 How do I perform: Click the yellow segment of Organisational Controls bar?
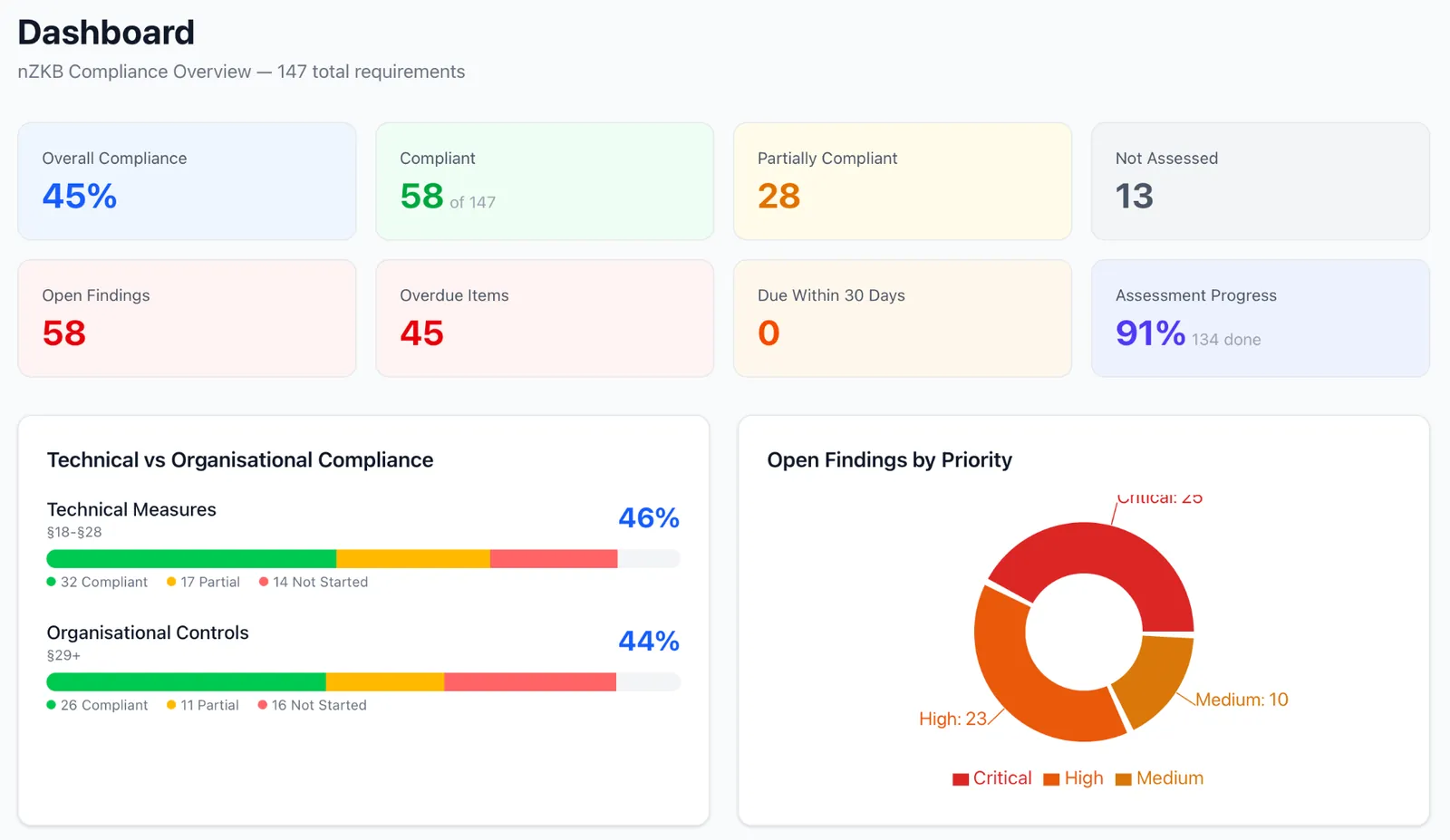(385, 681)
